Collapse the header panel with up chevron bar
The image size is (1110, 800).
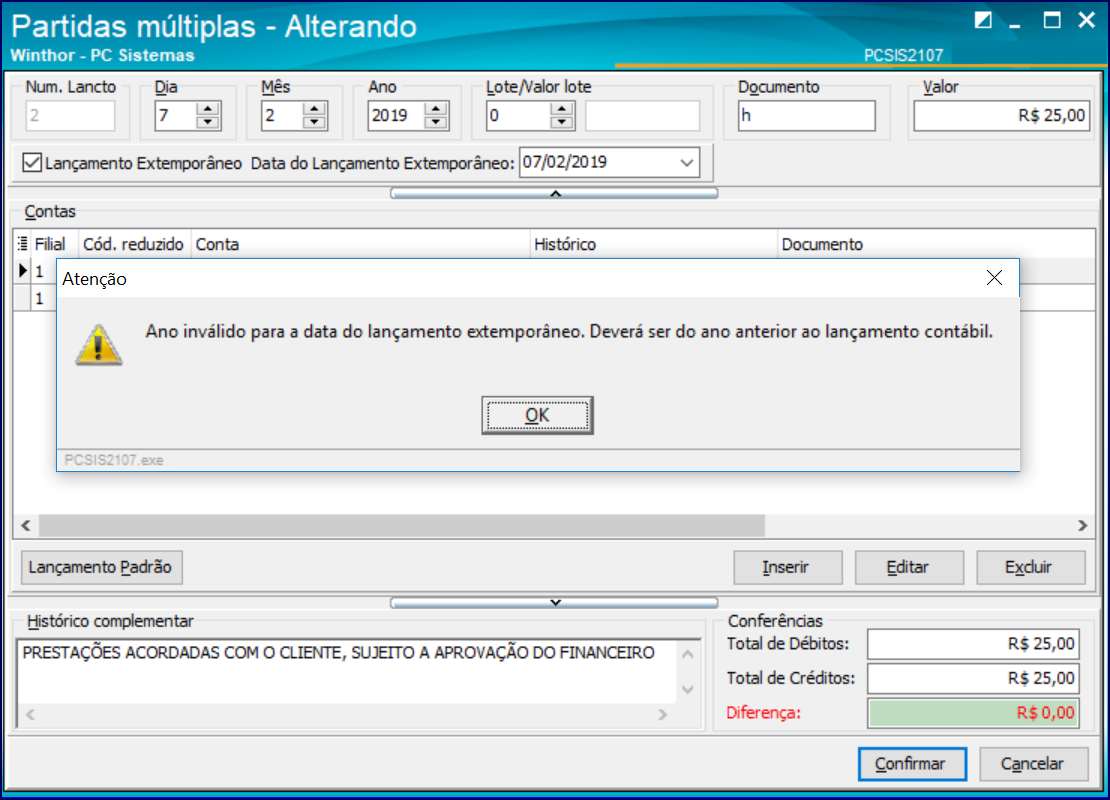[554, 193]
